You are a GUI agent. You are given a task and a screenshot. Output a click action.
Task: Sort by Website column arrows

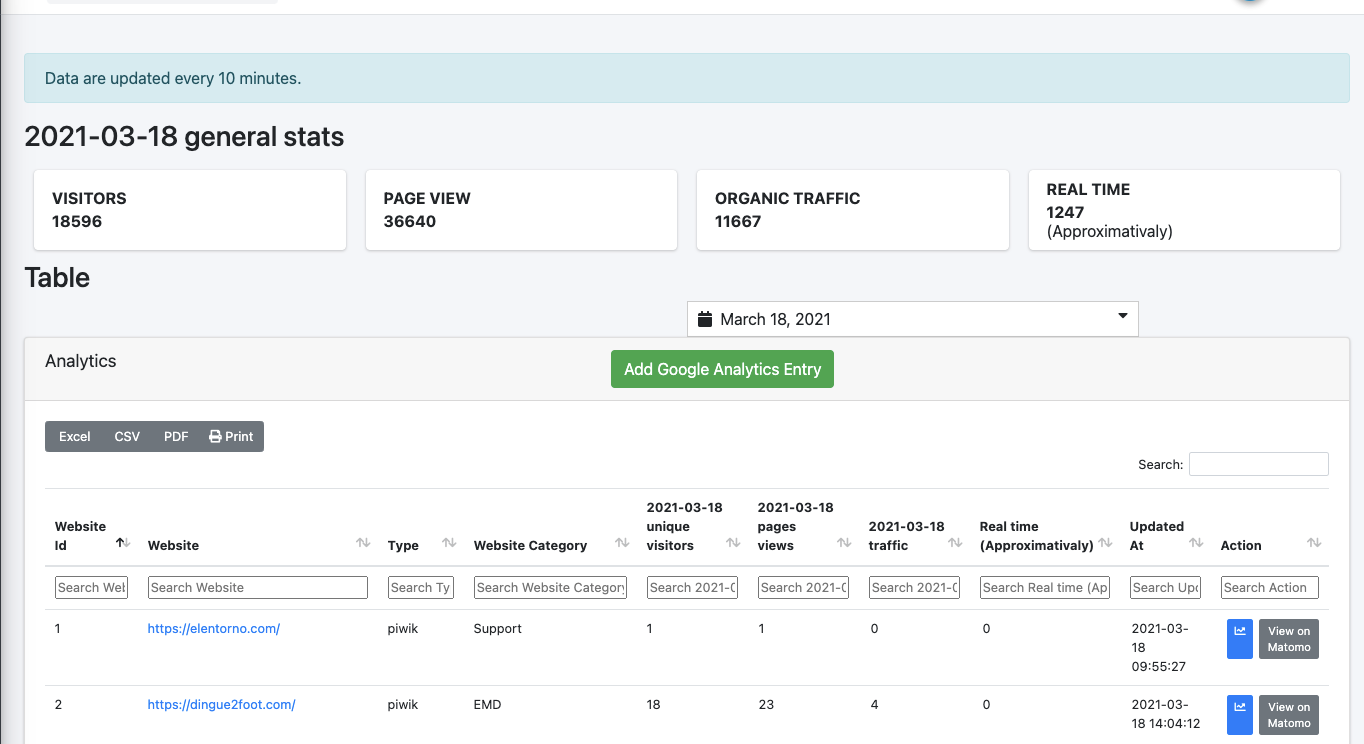pos(363,543)
